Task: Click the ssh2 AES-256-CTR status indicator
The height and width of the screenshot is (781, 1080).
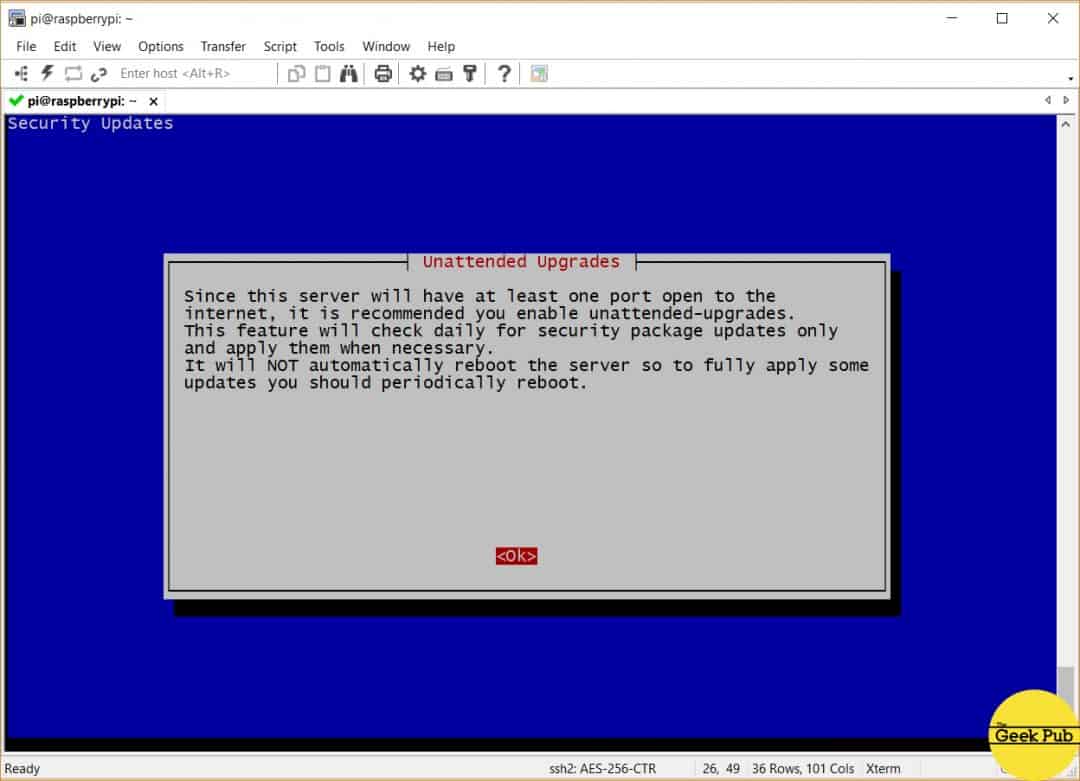Action: tap(604, 768)
